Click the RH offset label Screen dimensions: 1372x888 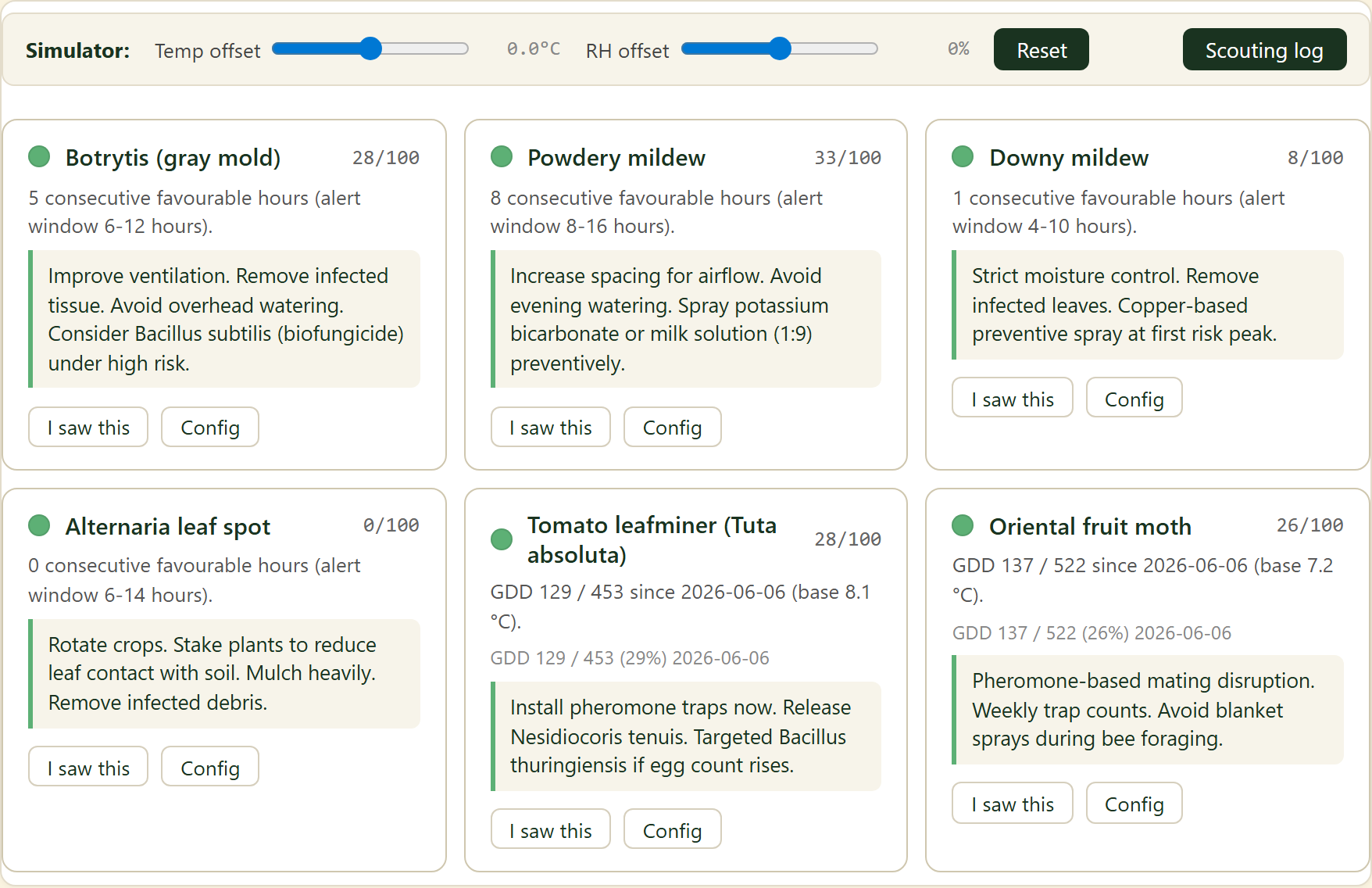pos(627,51)
